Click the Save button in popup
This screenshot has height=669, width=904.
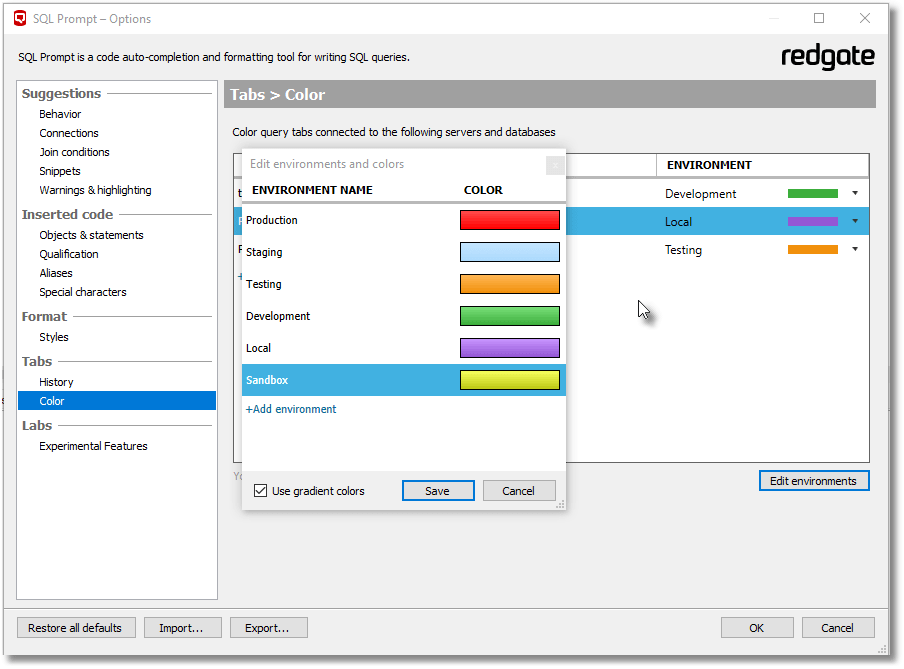click(x=437, y=491)
